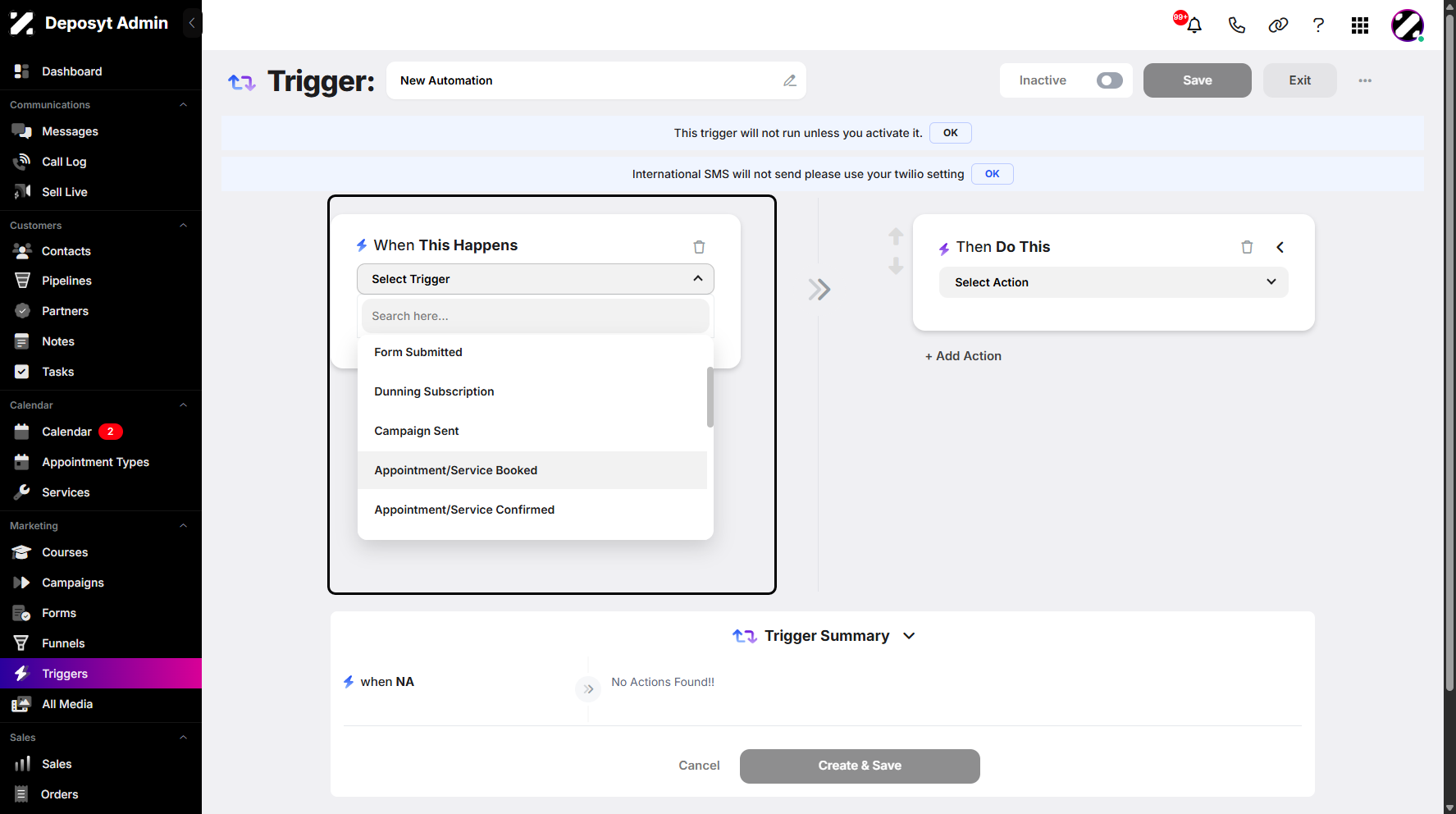Collapse Then Do This with left chevron
The height and width of the screenshot is (814, 1456).
coord(1280,247)
